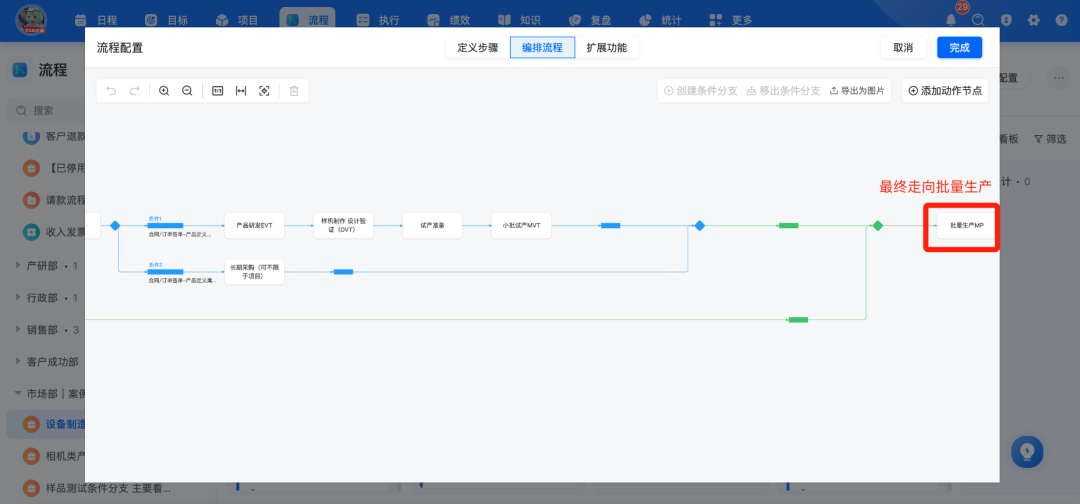Select the 产品研发EVT step node
The width and height of the screenshot is (1080, 504).
click(254, 225)
